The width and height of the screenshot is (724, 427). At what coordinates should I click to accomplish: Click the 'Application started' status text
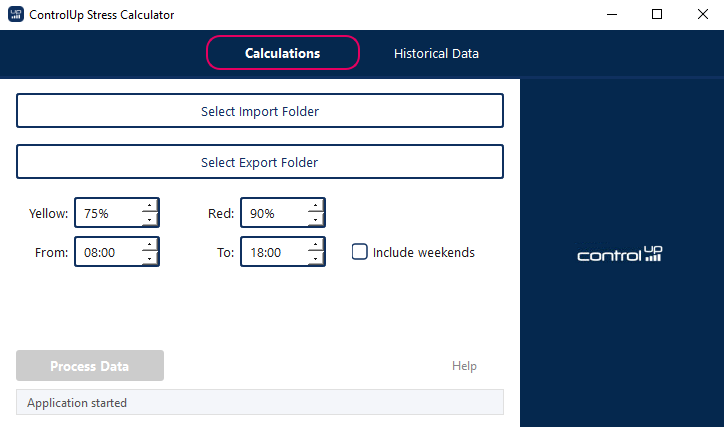77,403
